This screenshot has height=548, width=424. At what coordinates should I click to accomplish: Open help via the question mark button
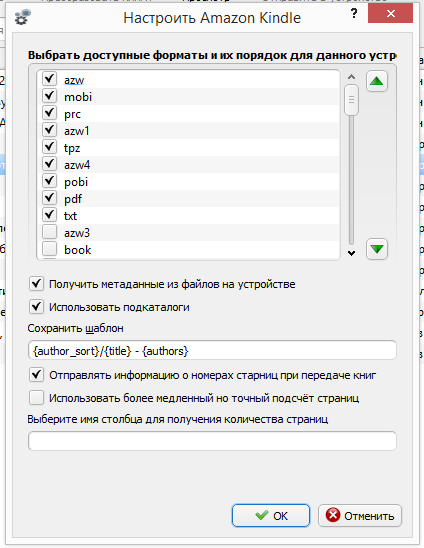(354, 14)
